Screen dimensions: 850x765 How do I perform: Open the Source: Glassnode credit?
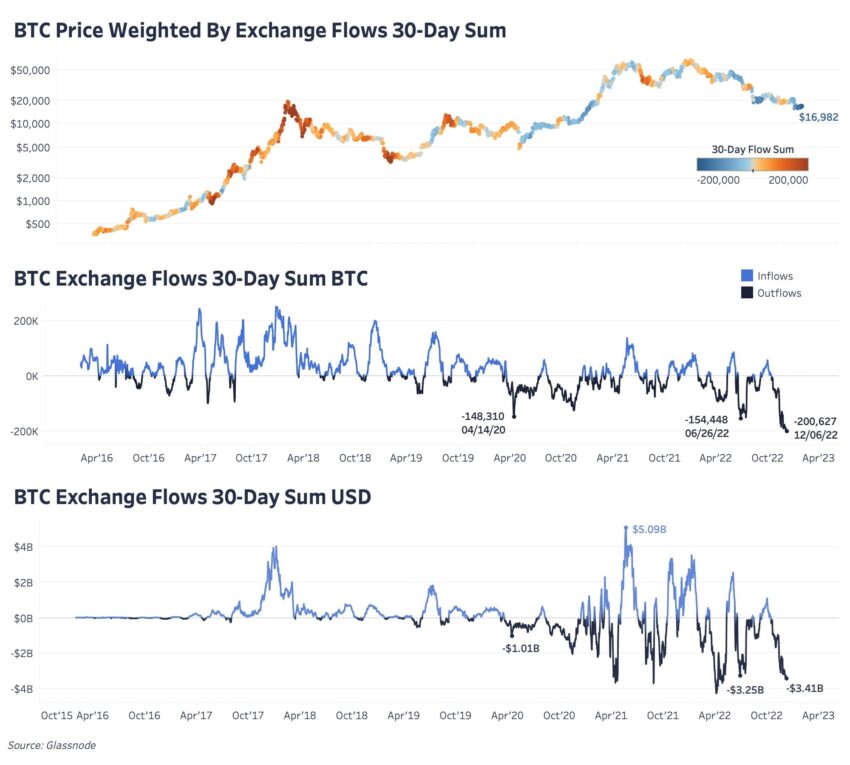[x=52, y=745]
